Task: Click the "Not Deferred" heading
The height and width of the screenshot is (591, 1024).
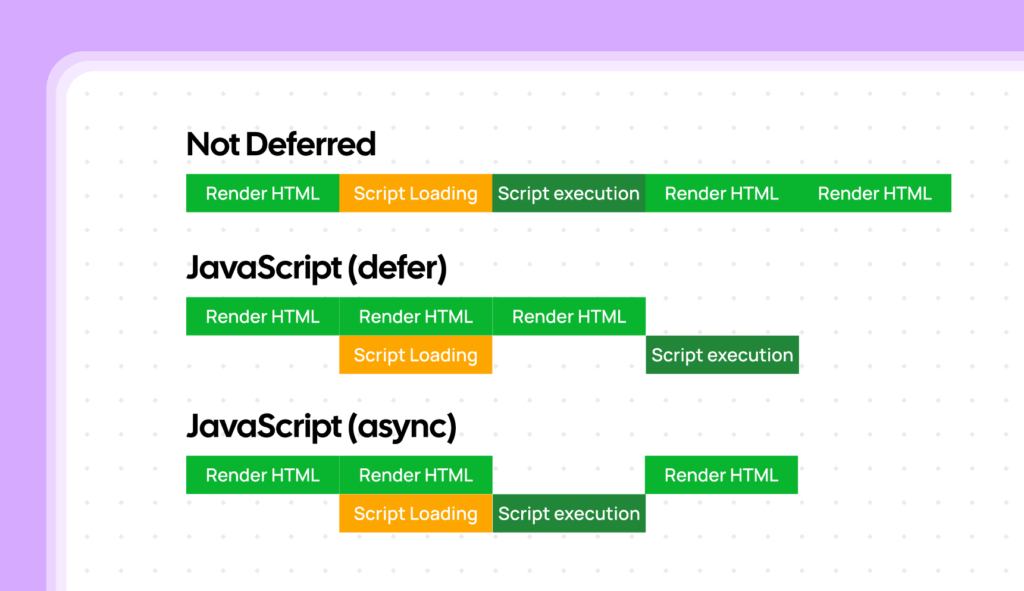Action: 280,143
